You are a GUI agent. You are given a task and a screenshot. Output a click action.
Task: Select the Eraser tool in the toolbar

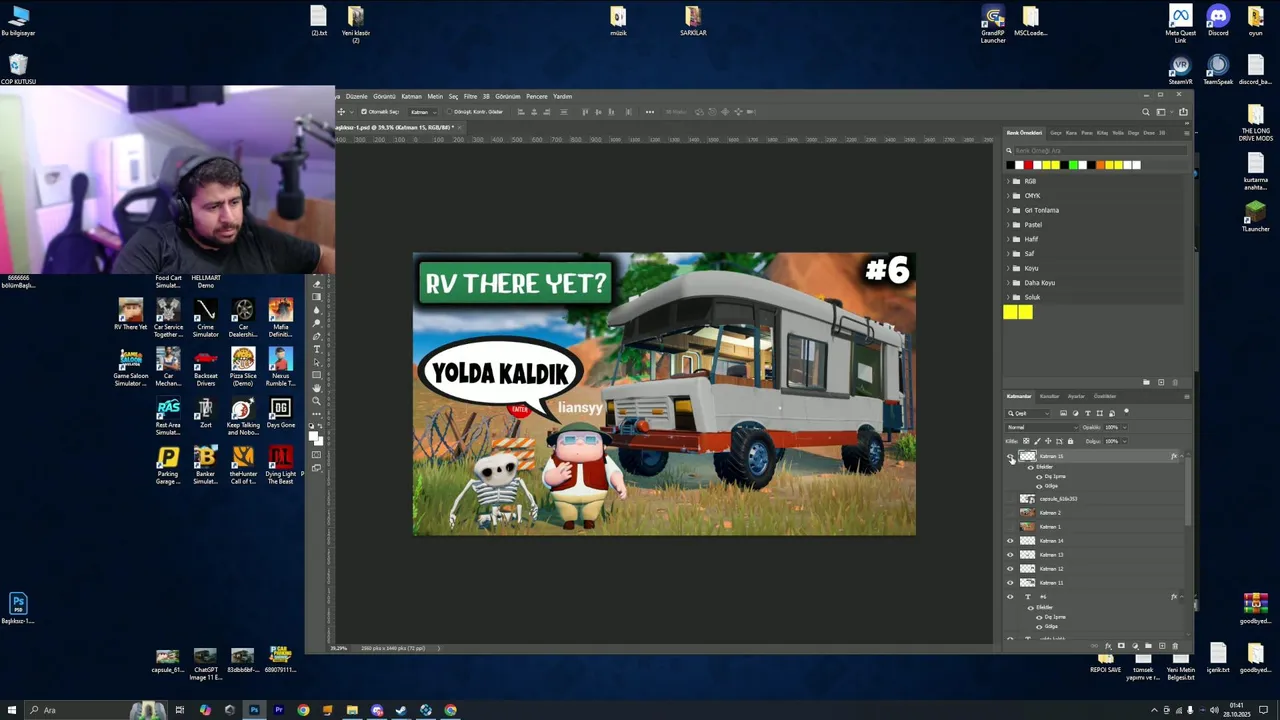click(x=317, y=284)
